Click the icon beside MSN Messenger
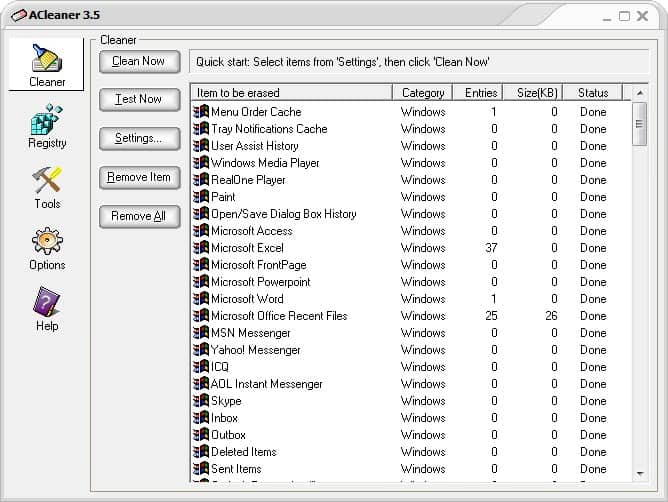 click(201, 333)
